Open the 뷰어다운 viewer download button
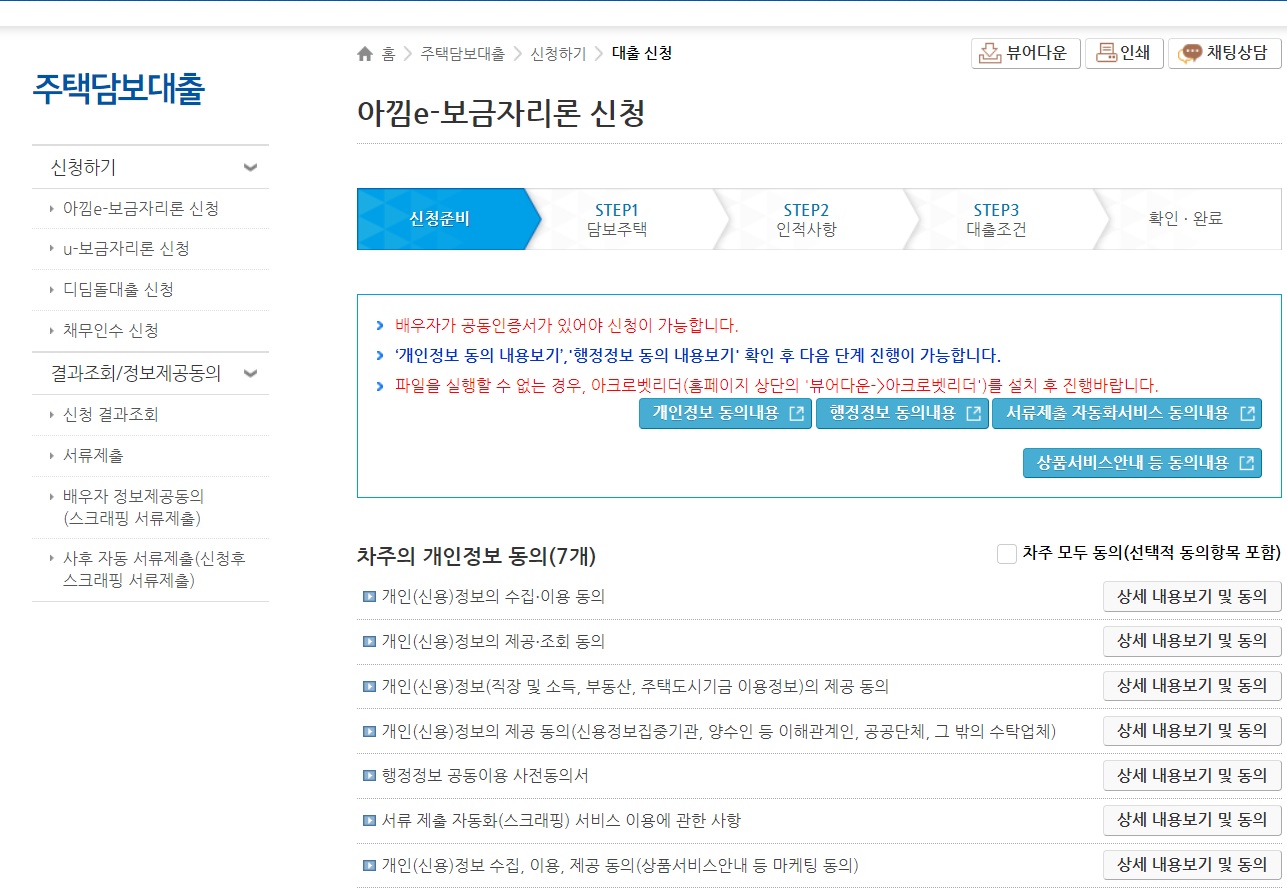The height and width of the screenshot is (891, 1287). click(x=1026, y=53)
